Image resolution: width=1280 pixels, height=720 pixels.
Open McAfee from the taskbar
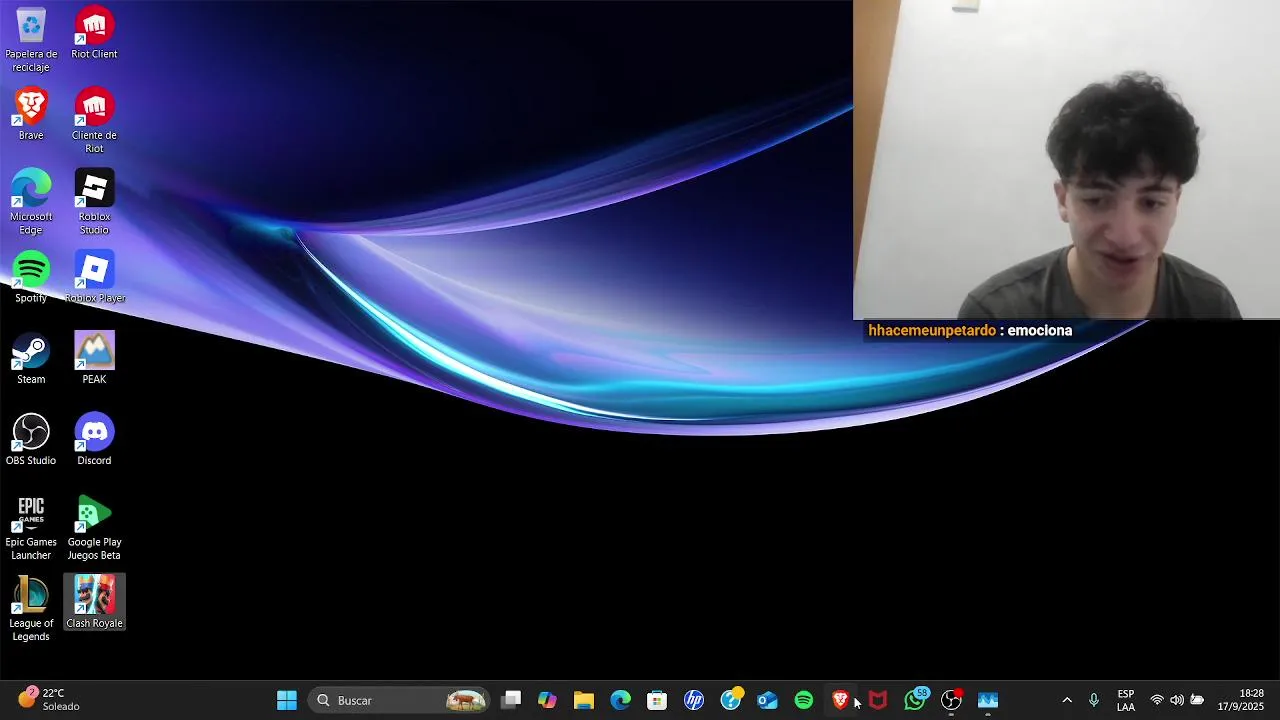pos(877,700)
